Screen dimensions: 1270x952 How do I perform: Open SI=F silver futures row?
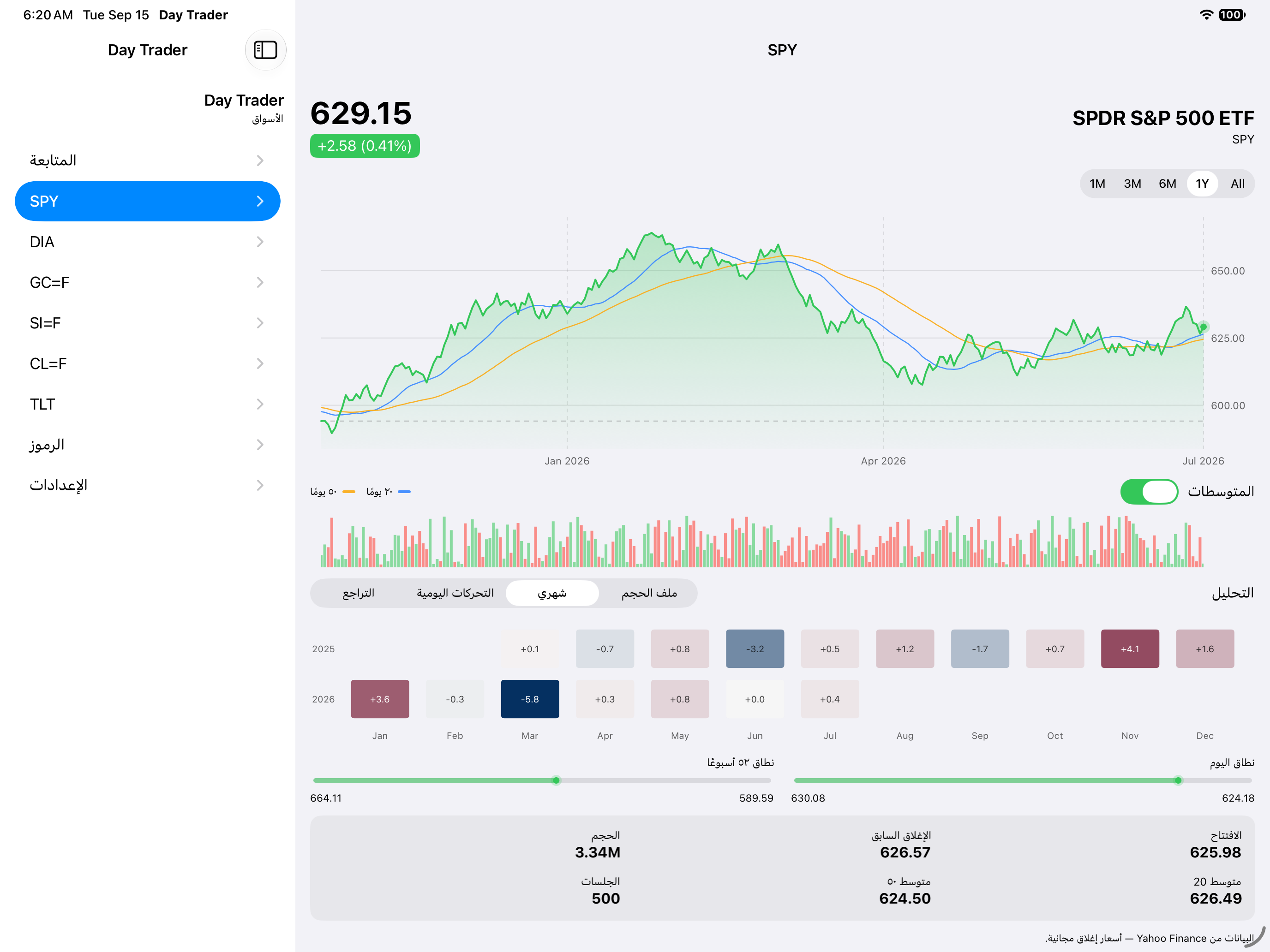point(148,323)
